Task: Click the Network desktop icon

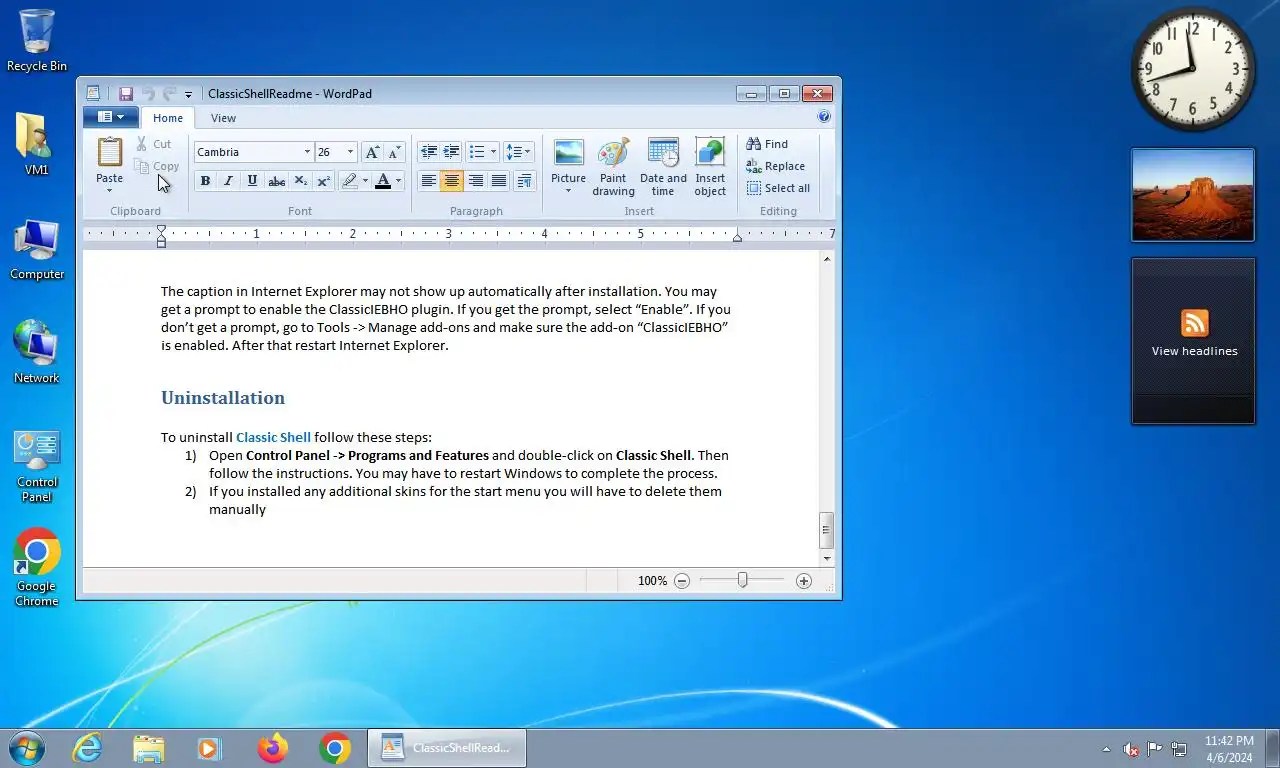Action: pyautogui.click(x=37, y=352)
